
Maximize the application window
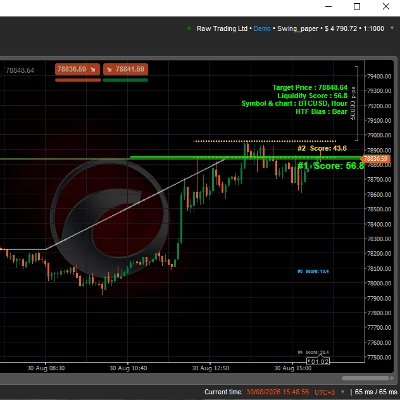tap(357, 6)
